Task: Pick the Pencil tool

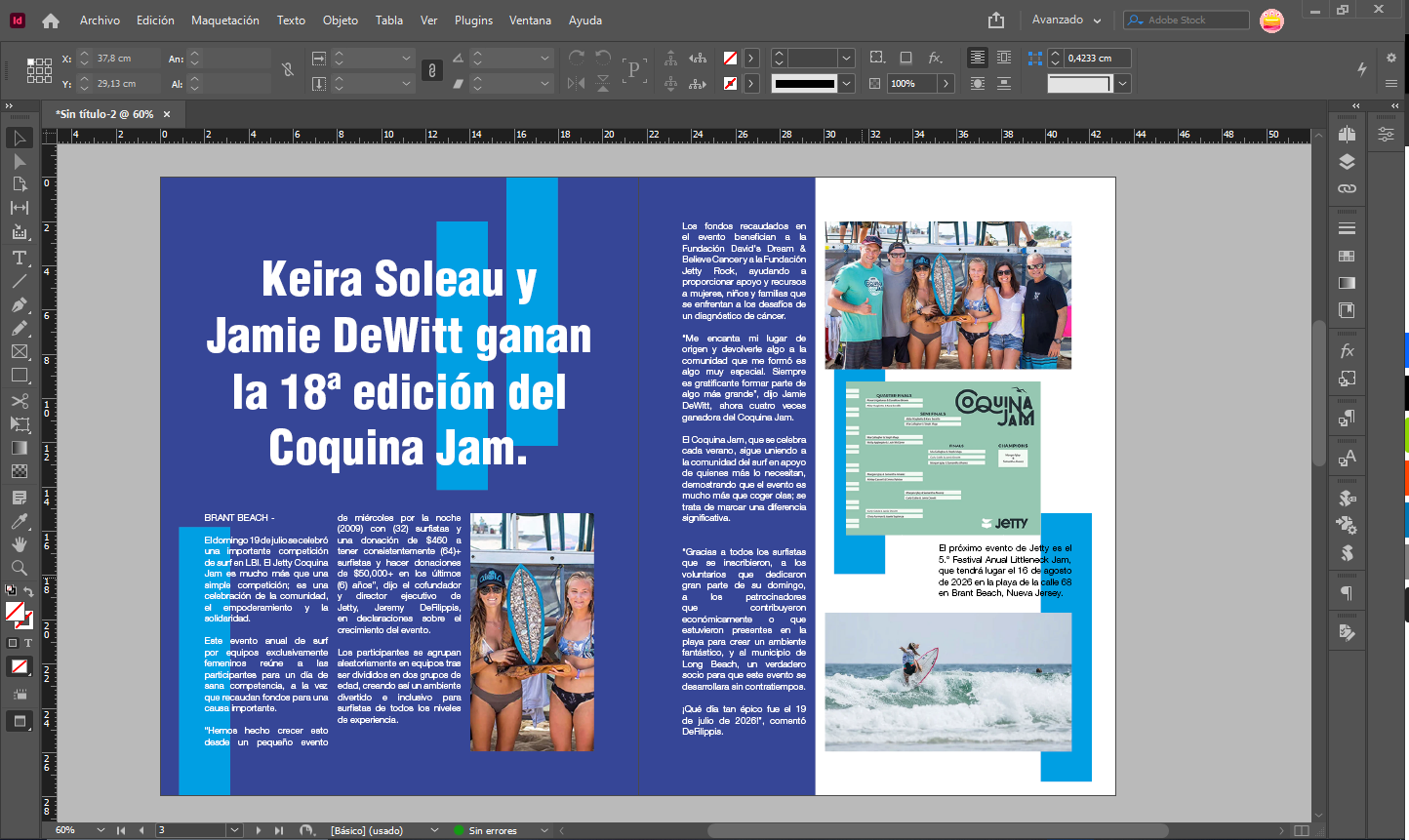Action: 19,328
